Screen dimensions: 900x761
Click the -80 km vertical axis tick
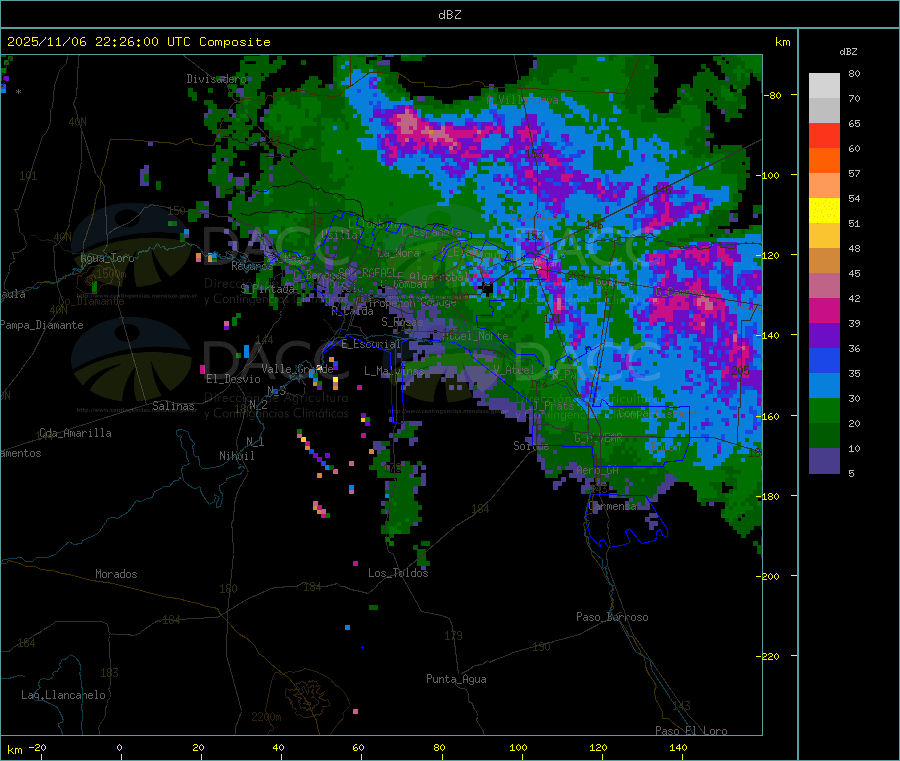pyautogui.click(x=772, y=95)
